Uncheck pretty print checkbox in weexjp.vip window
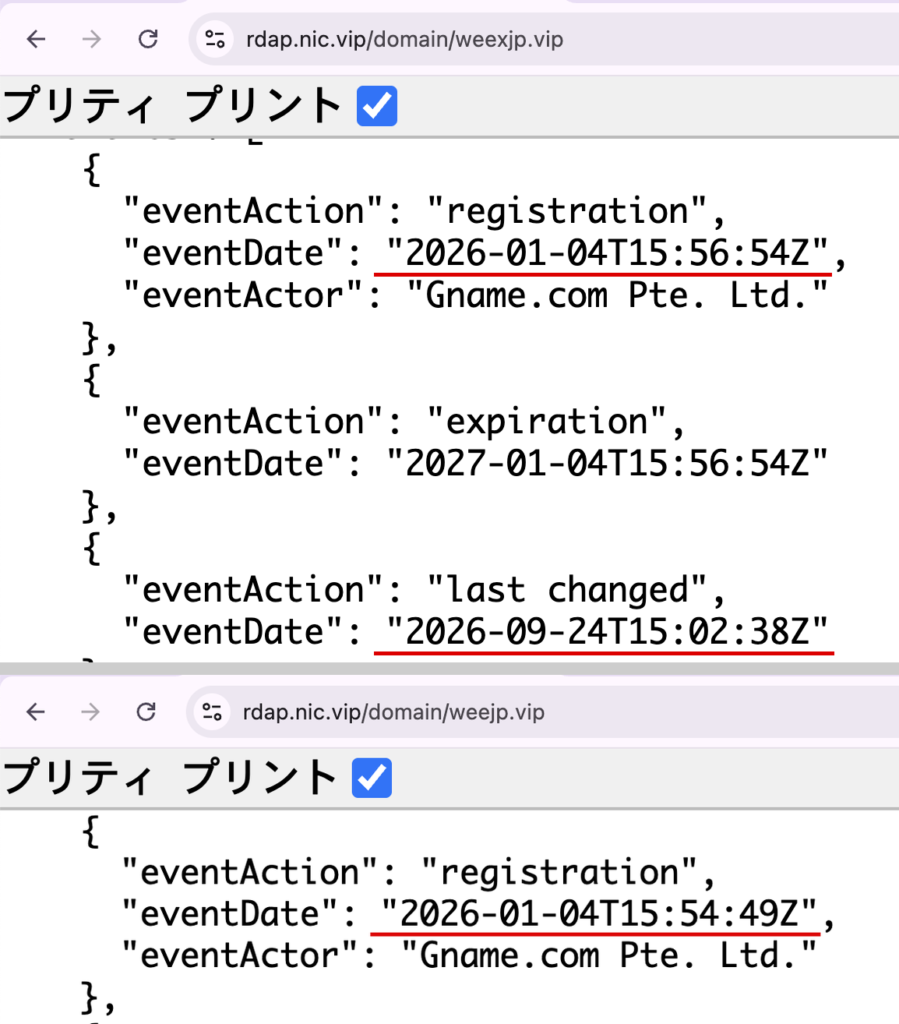Screen dimensions: 899x1024 coord(377,106)
